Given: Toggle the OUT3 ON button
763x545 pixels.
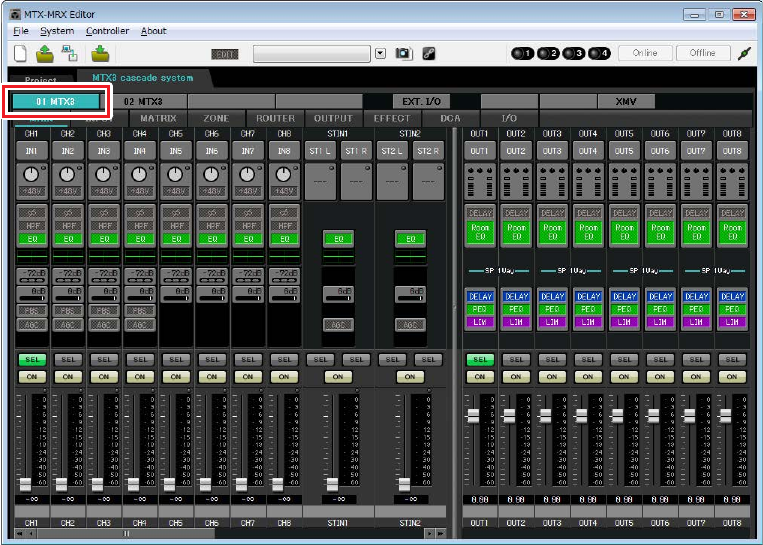Looking at the screenshot, I should (552, 377).
